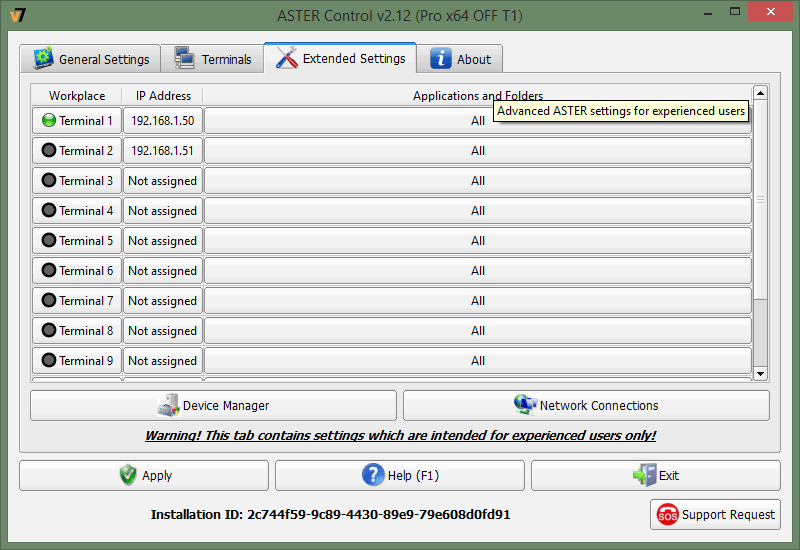Open Applications and Folders for Terminal 6

tap(478, 270)
